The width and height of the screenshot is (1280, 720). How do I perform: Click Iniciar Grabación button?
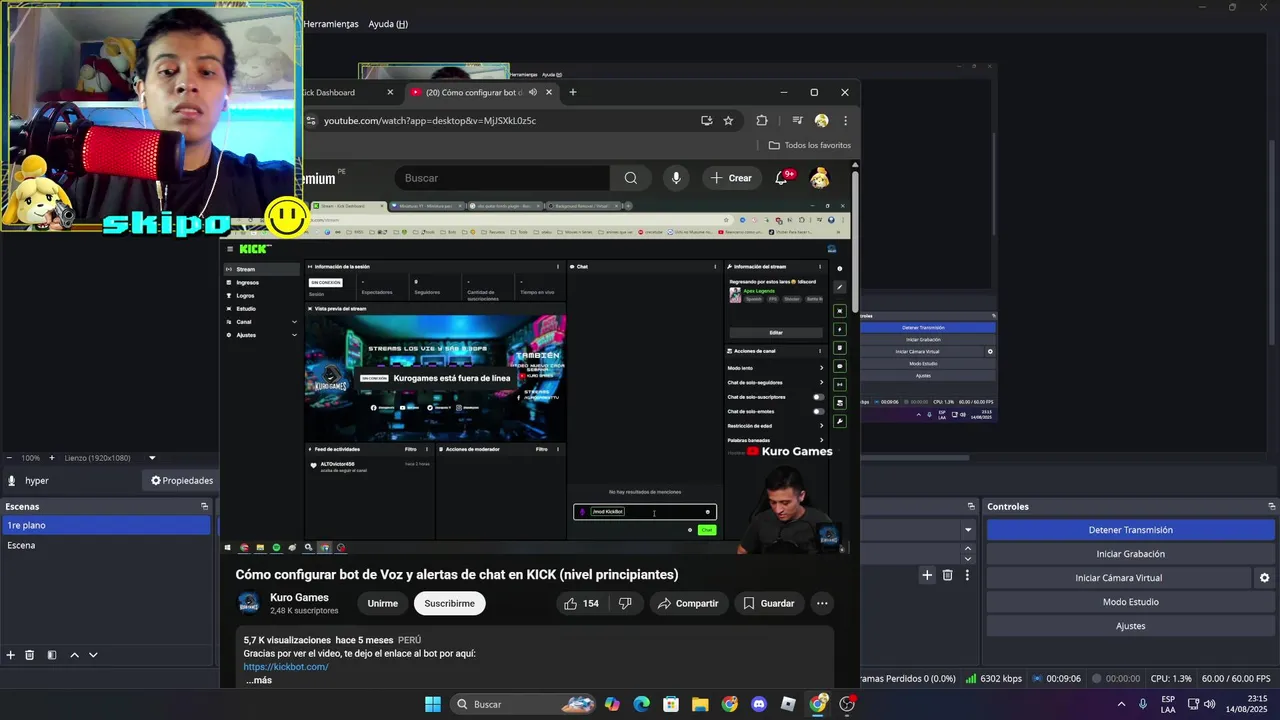(1130, 554)
